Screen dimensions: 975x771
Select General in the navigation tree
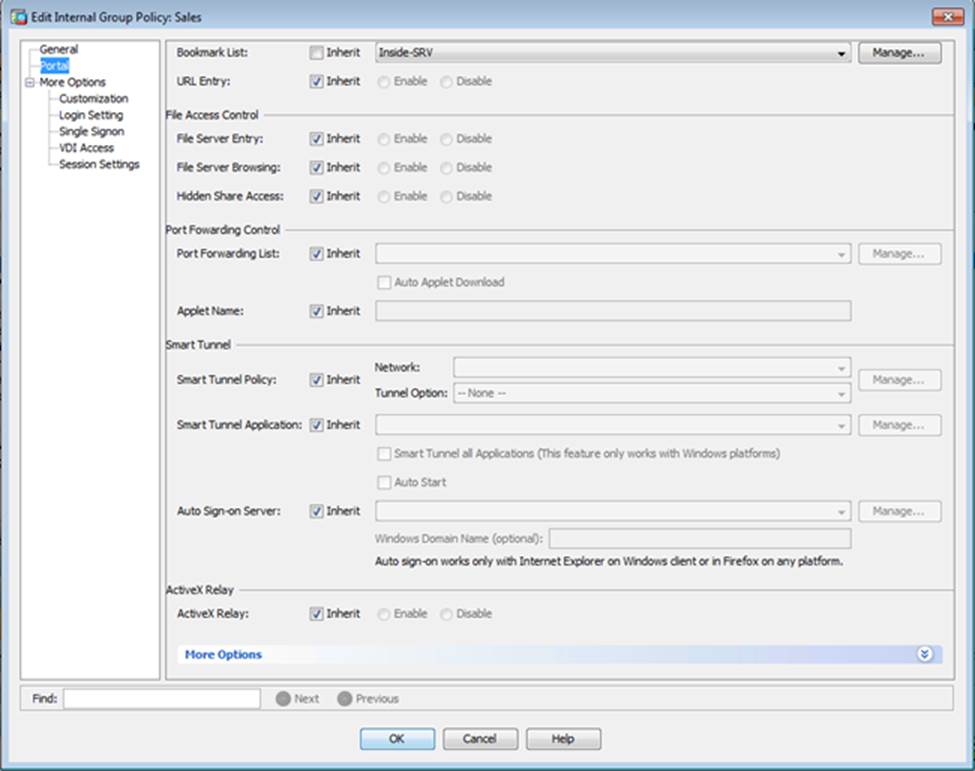58,49
